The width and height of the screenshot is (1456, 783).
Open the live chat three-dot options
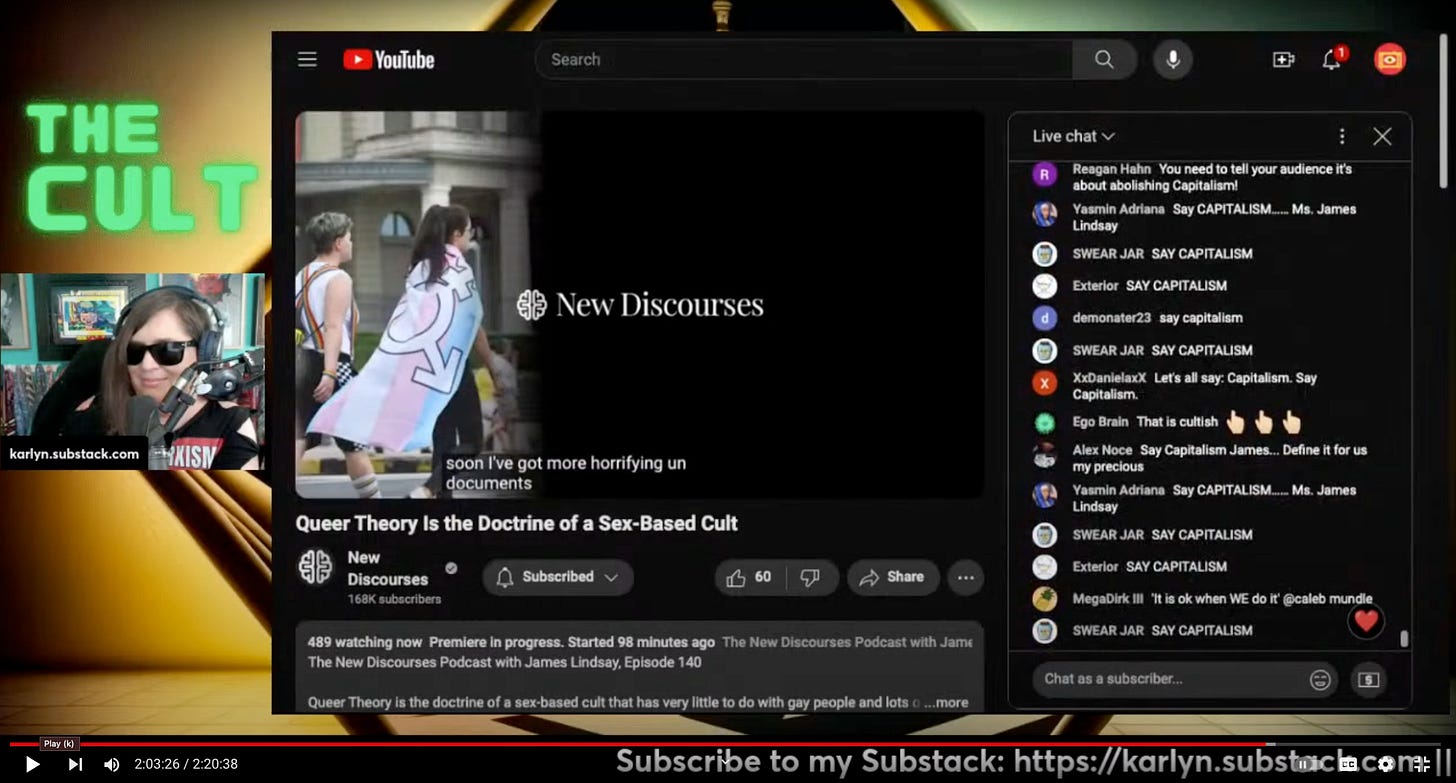1342,136
